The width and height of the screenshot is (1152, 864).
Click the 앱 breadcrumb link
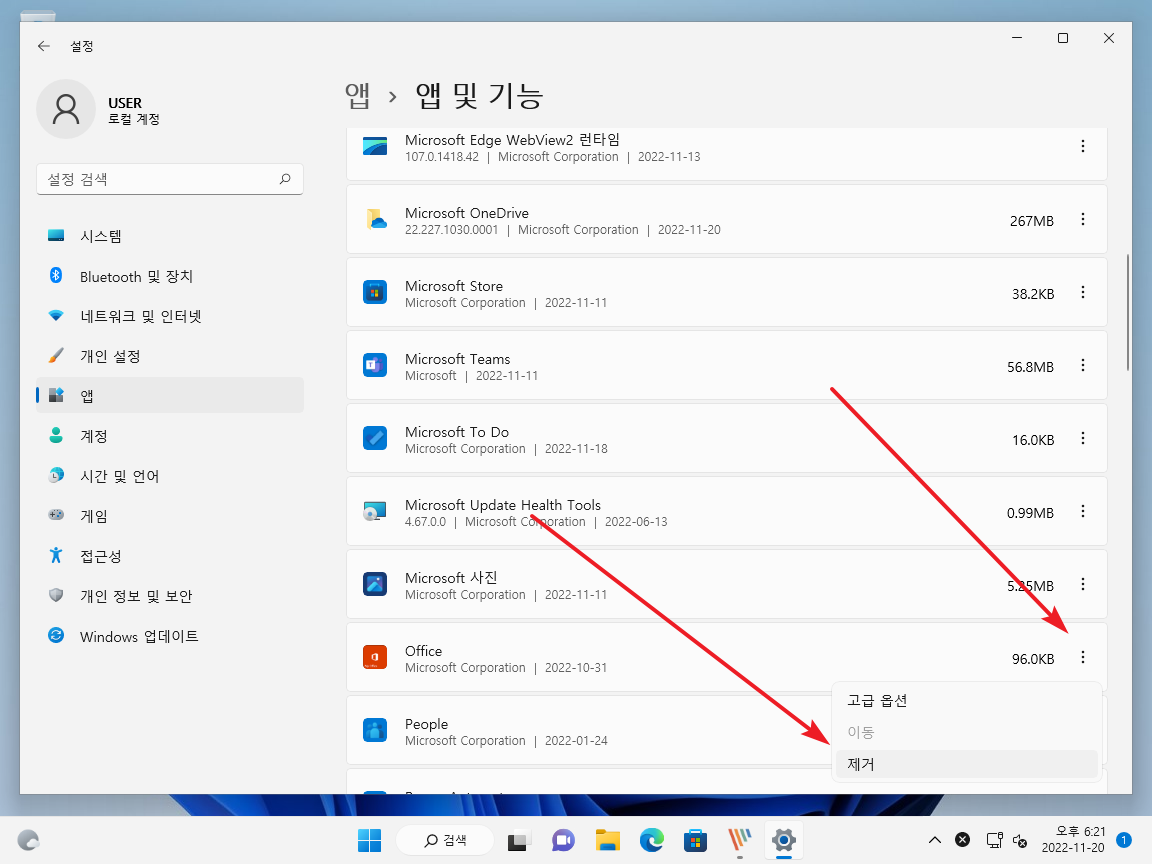pos(358,96)
